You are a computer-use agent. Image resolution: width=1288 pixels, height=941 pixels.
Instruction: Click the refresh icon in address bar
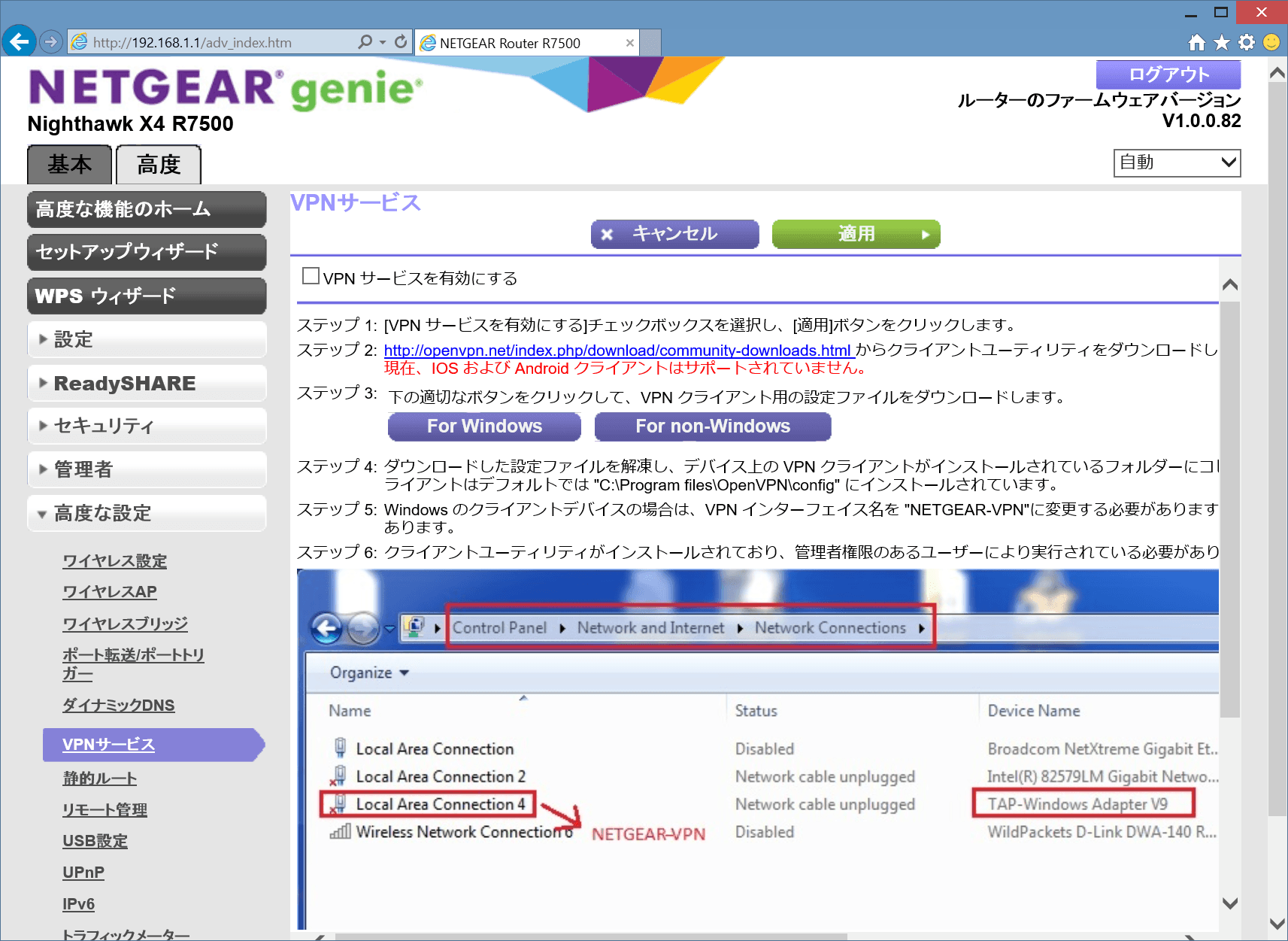pos(401,42)
